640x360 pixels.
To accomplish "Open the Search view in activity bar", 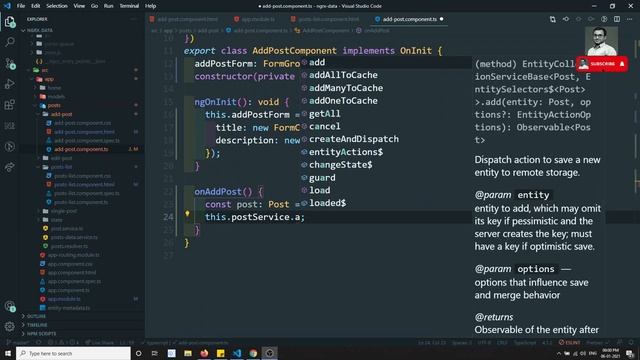I will (x=10, y=42).
